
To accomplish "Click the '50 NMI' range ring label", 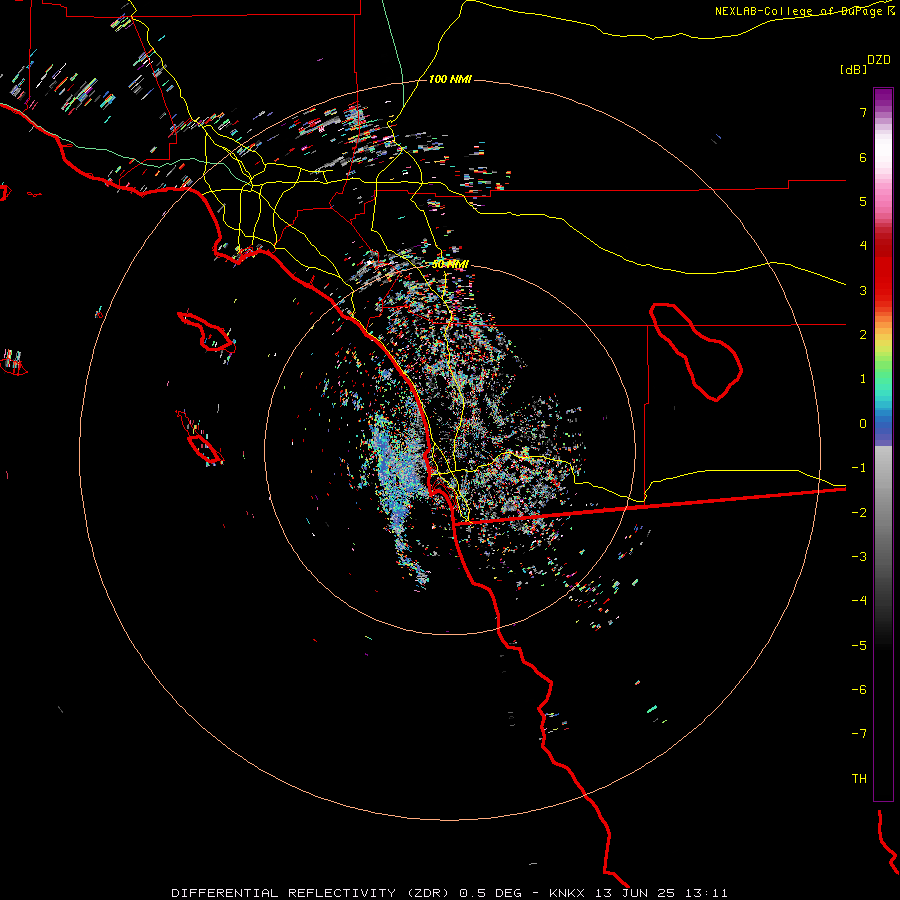I will click(x=451, y=264).
